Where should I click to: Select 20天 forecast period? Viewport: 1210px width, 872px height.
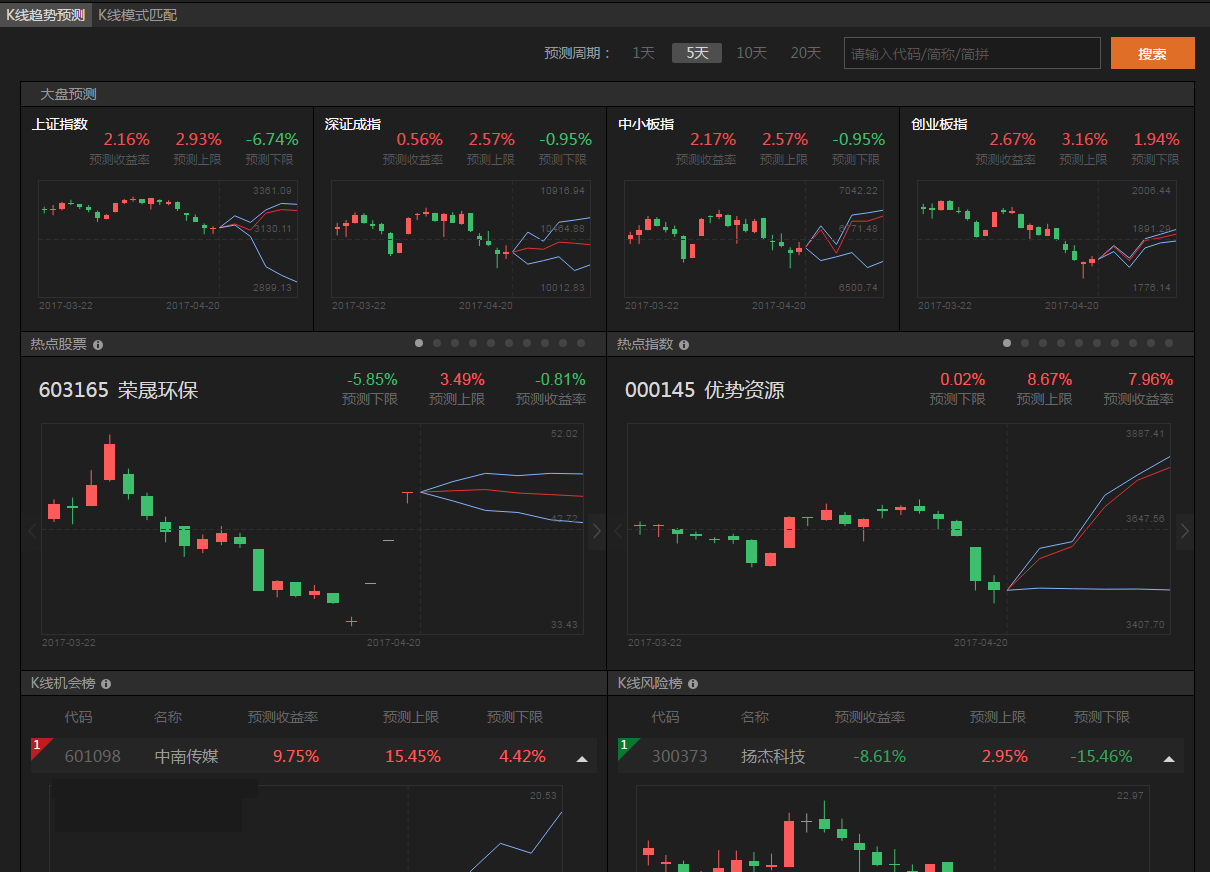tap(806, 53)
